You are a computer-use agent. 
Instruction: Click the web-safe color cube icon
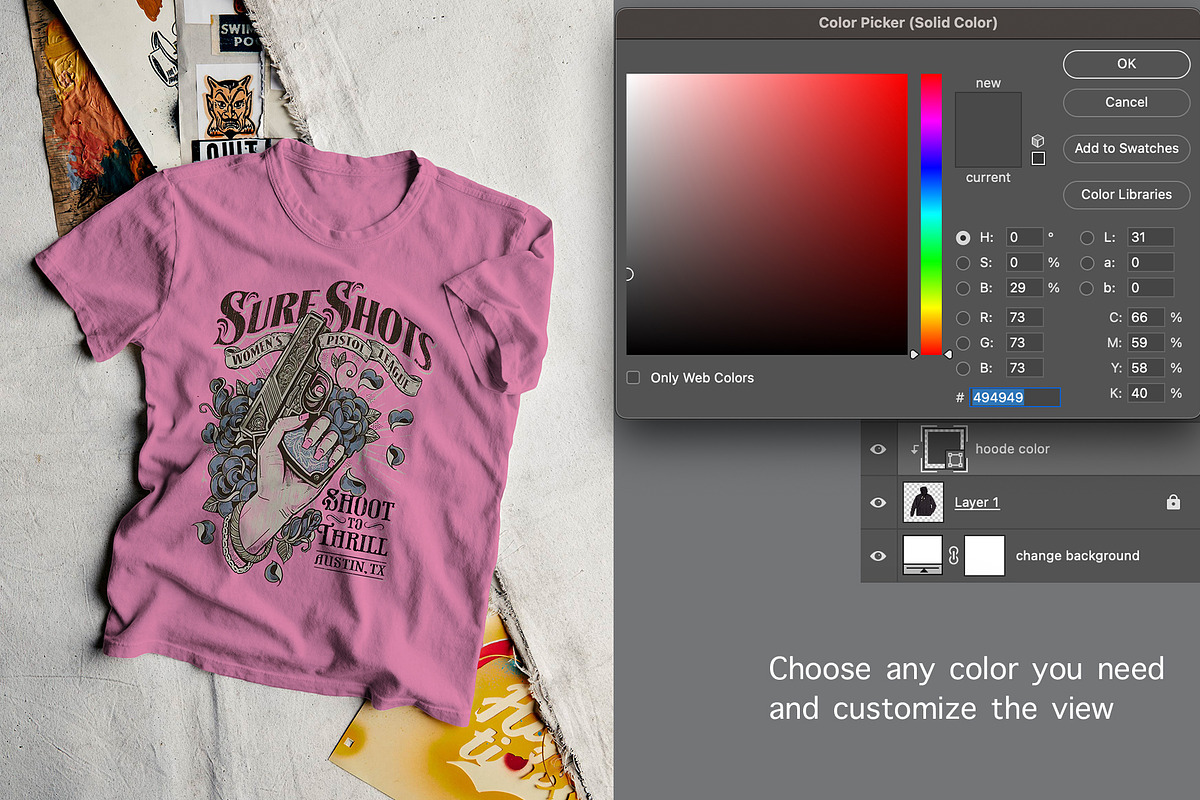1038,141
